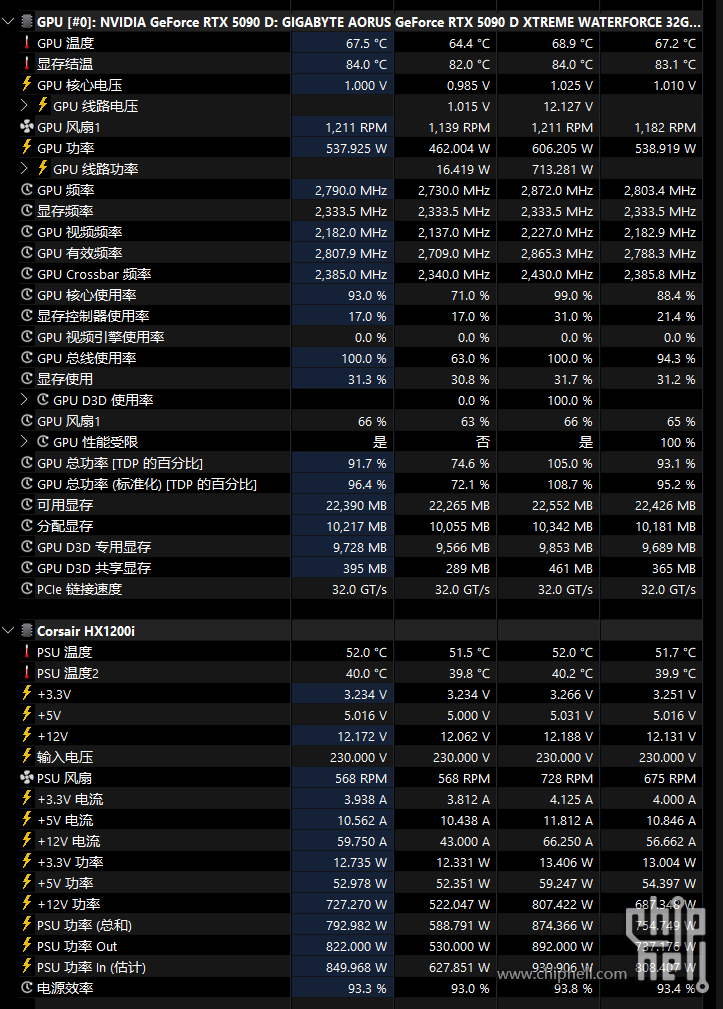
Task: Click the thermometer icon next to 显存结温
Action: click(26, 64)
